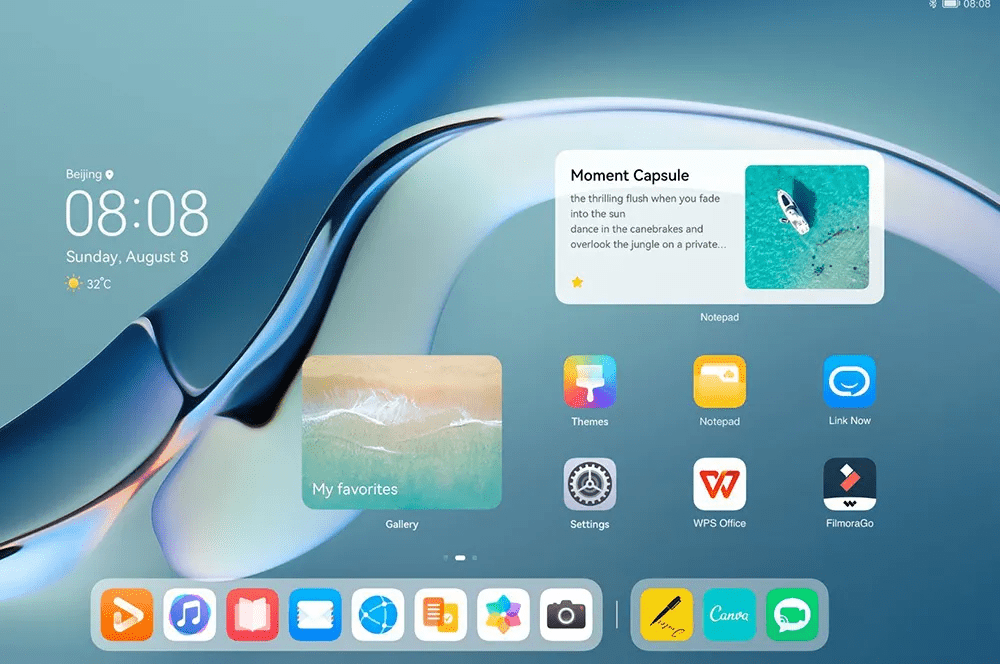Open the Email envelope app in dock
The image size is (1000, 664).
[315, 614]
